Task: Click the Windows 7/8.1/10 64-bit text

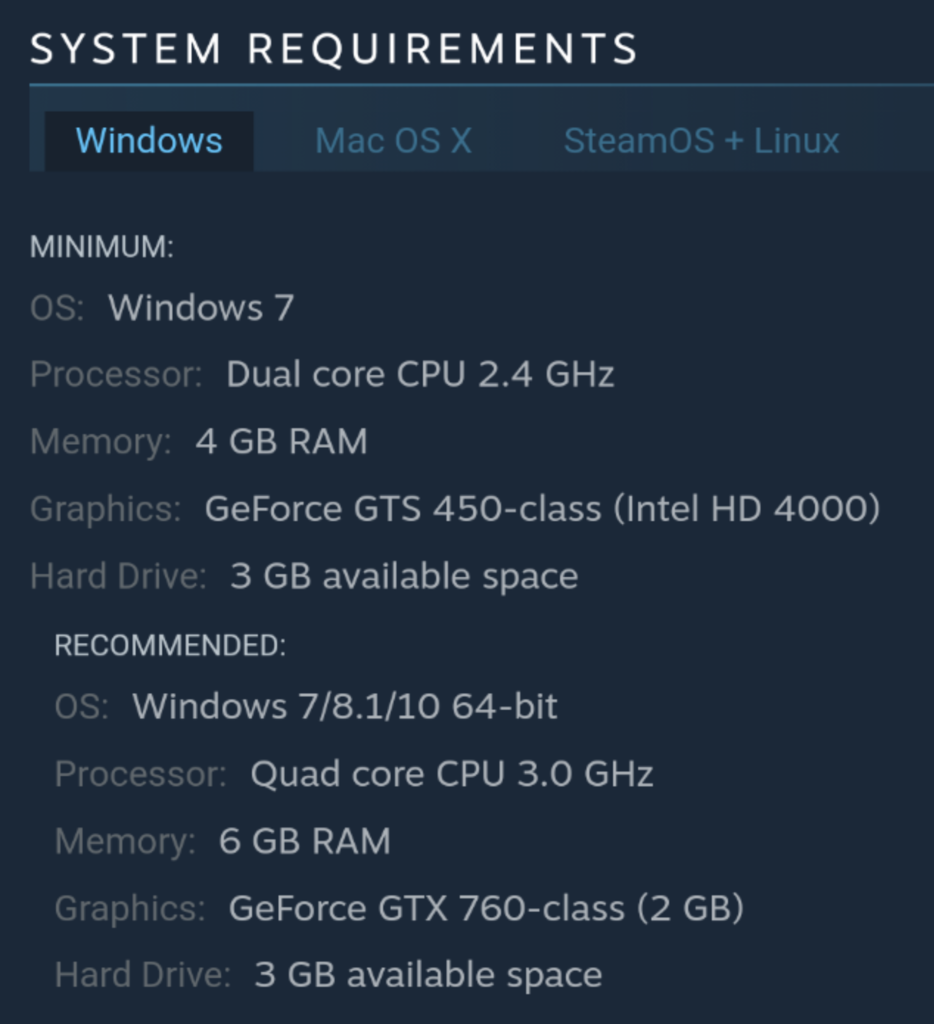Action: click(345, 706)
